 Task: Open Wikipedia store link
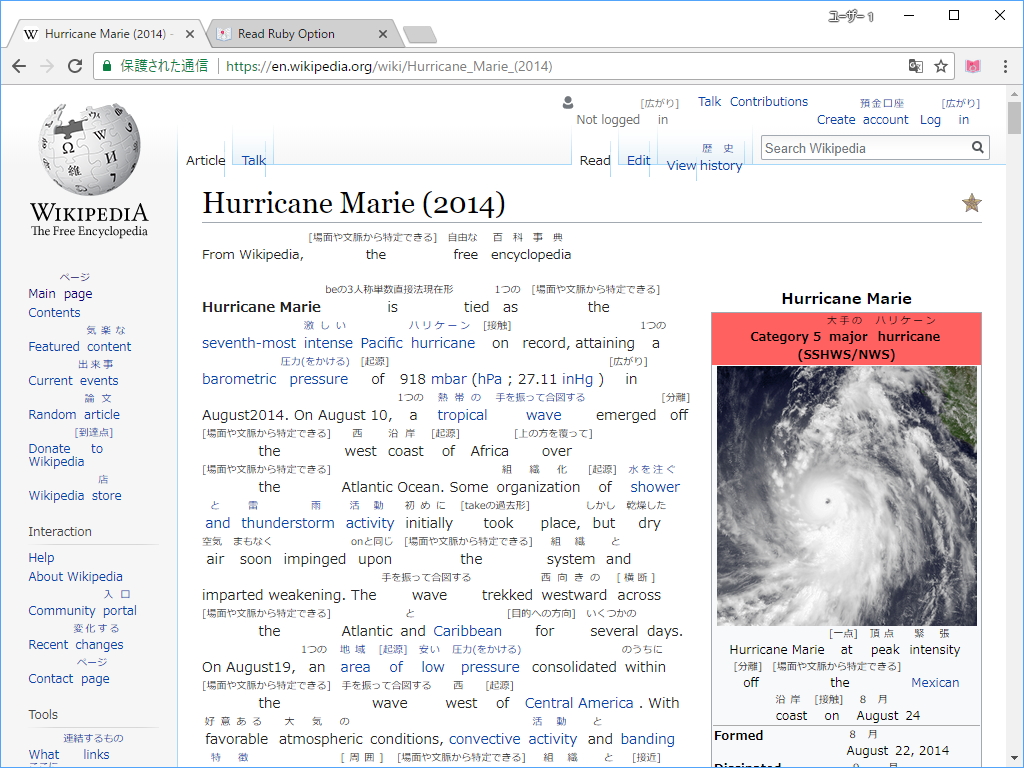pos(74,495)
